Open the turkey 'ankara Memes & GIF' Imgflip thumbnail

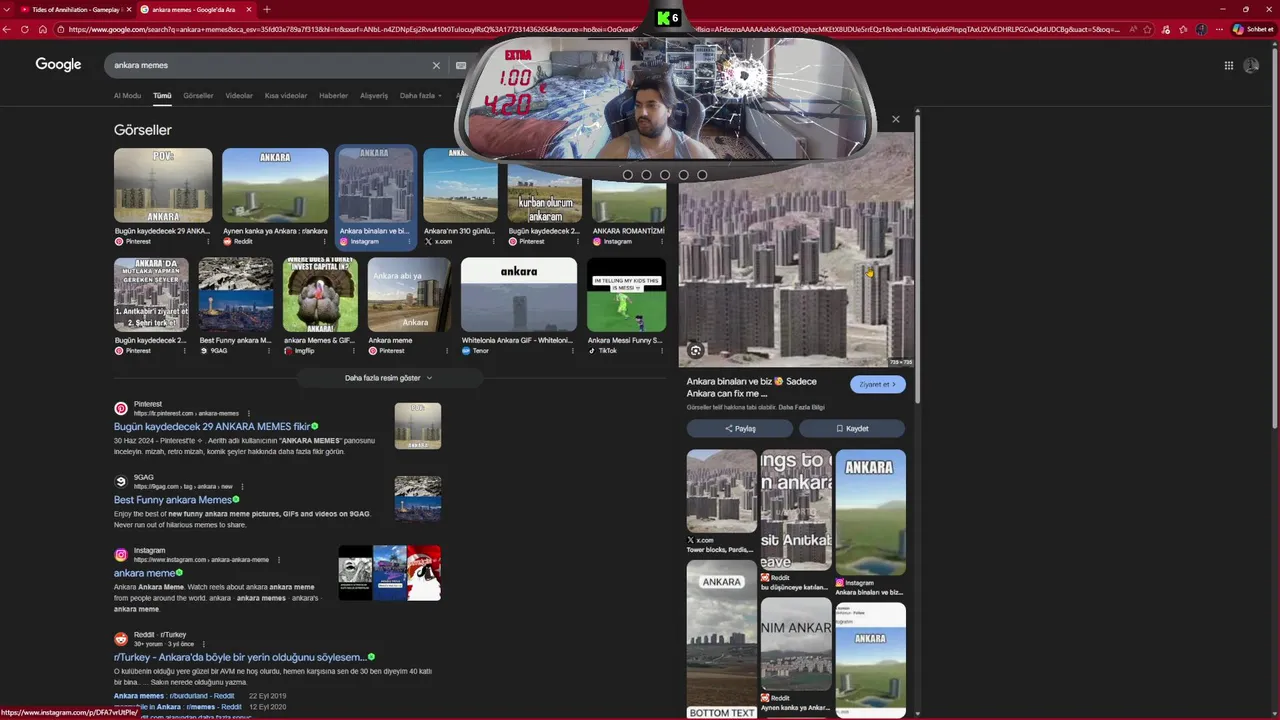pos(320,295)
